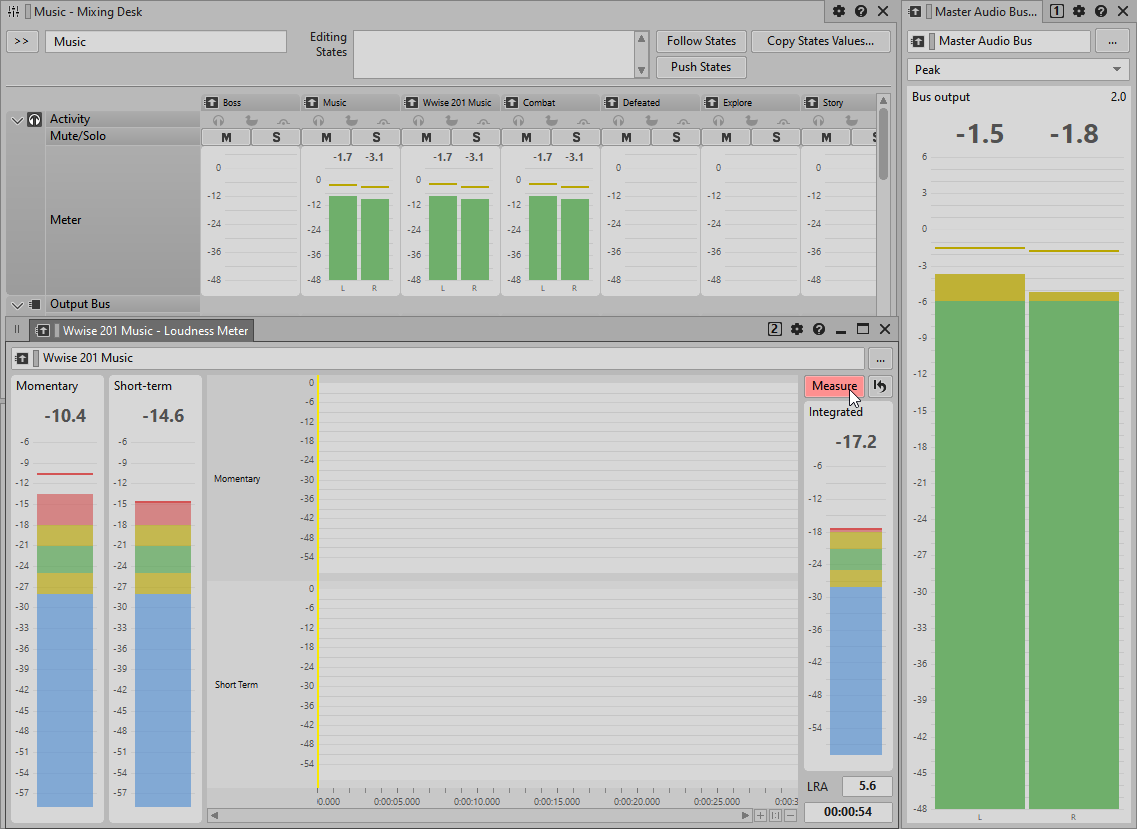Screen dimensions: 1137x829
Task: Open the Peak meter type dropdown
Action: [1018, 70]
